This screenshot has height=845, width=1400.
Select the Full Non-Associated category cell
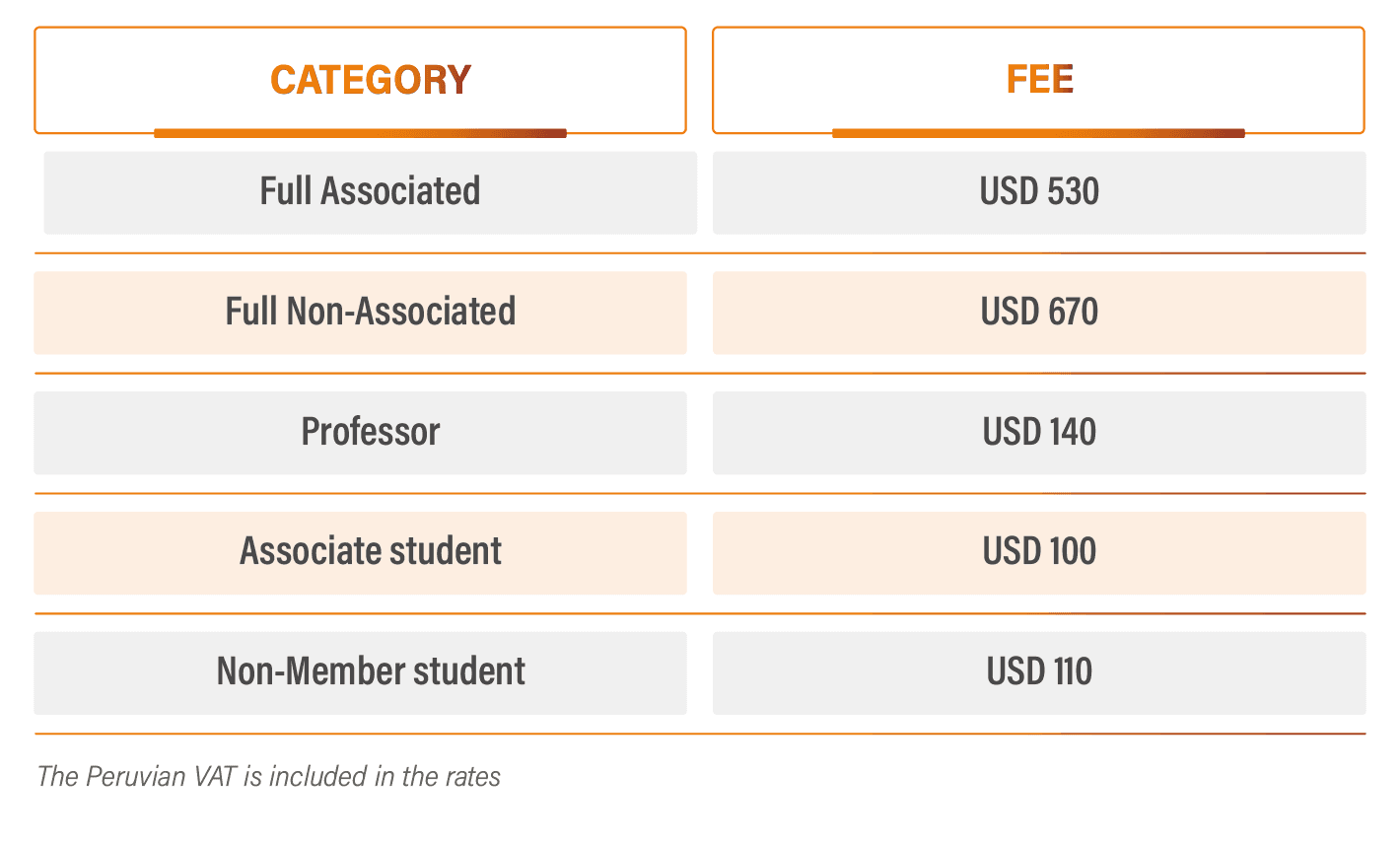click(370, 313)
